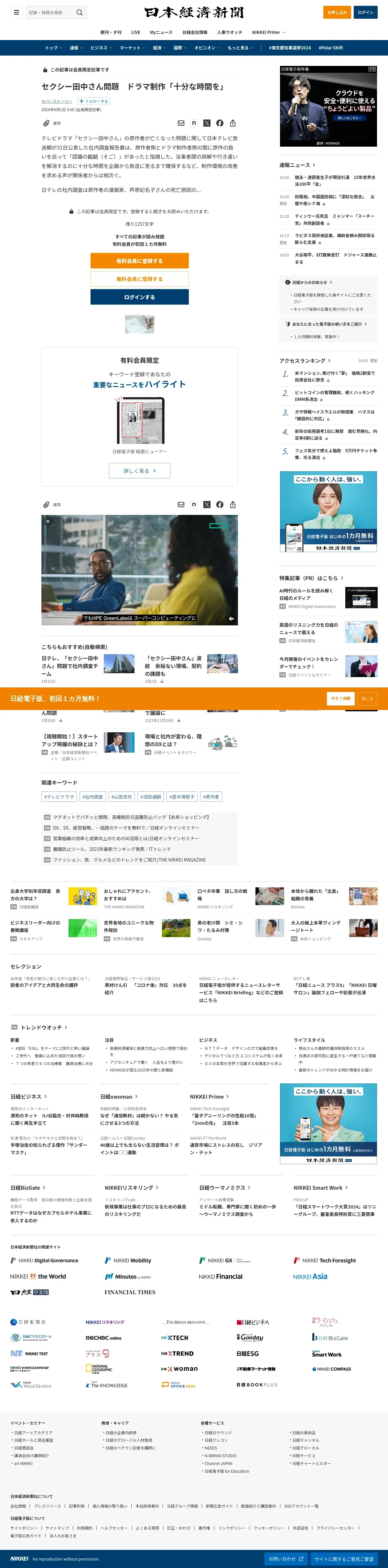Click the X icon in the row above the video
388x1568 pixels.
coord(207,505)
